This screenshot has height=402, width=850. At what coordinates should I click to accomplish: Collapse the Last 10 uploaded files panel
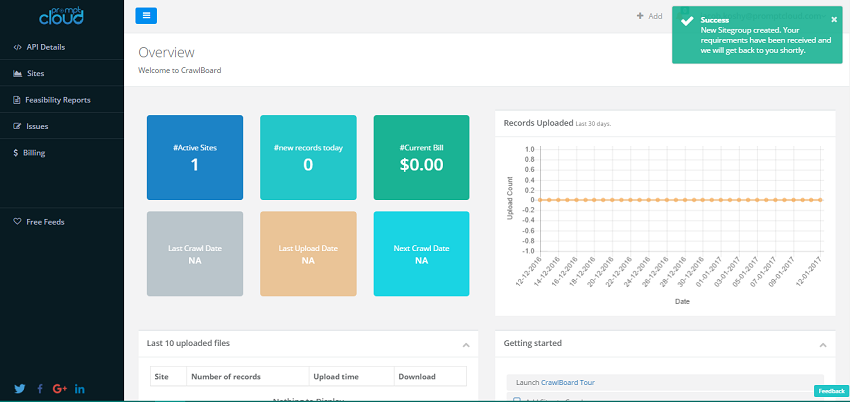pyautogui.click(x=465, y=344)
